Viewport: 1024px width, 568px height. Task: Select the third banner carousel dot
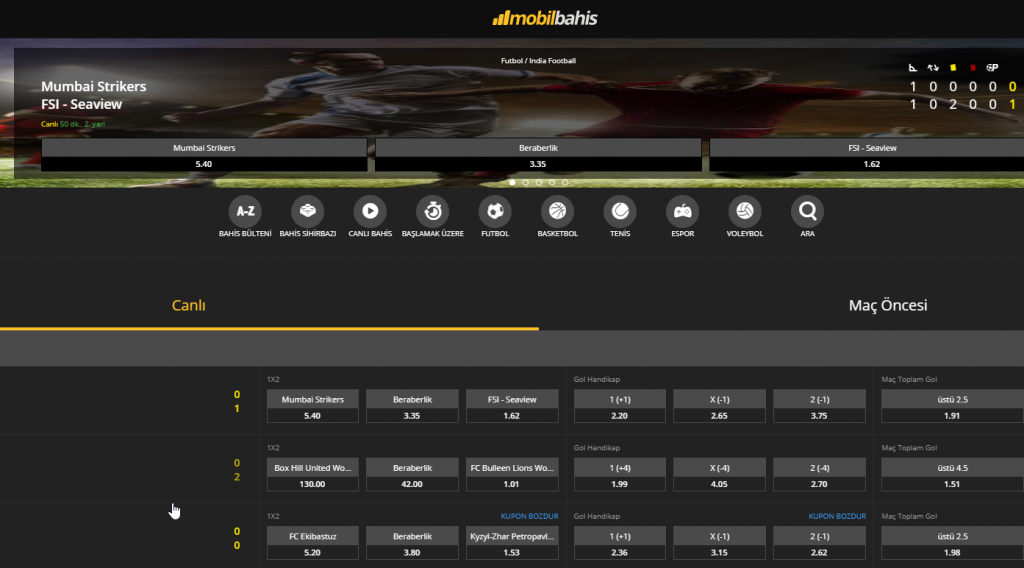tap(539, 183)
